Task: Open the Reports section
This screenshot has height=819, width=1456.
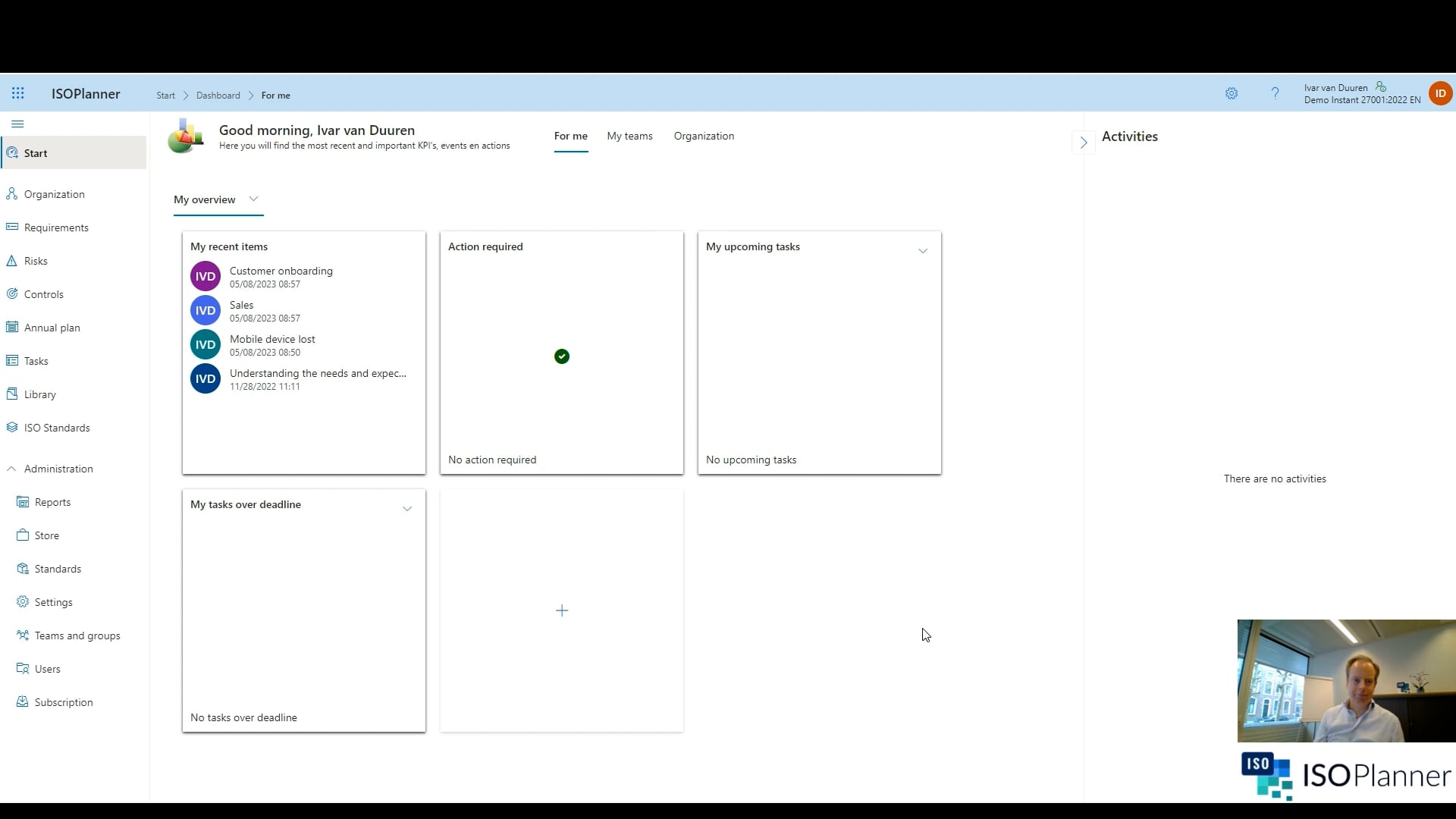Action: [x=52, y=501]
